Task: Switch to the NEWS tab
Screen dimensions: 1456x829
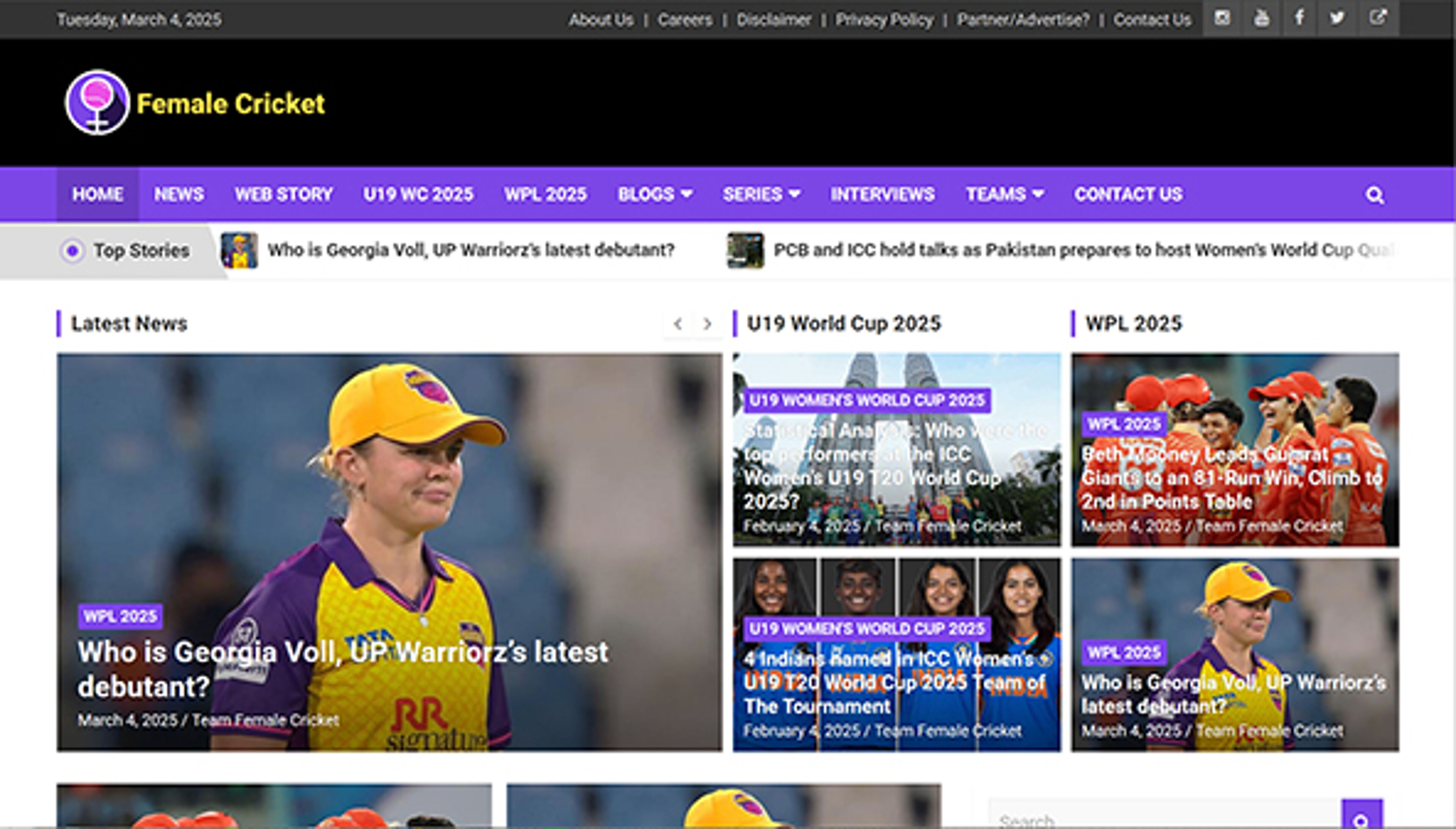Action: (x=179, y=194)
